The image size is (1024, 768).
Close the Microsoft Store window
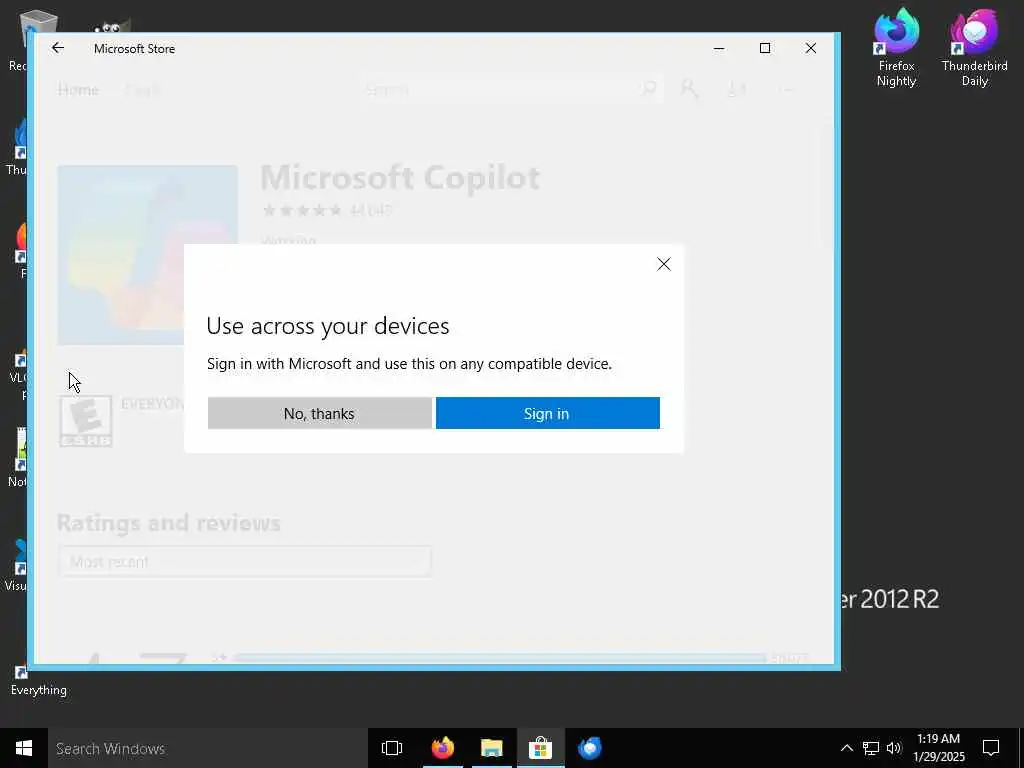[810, 48]
